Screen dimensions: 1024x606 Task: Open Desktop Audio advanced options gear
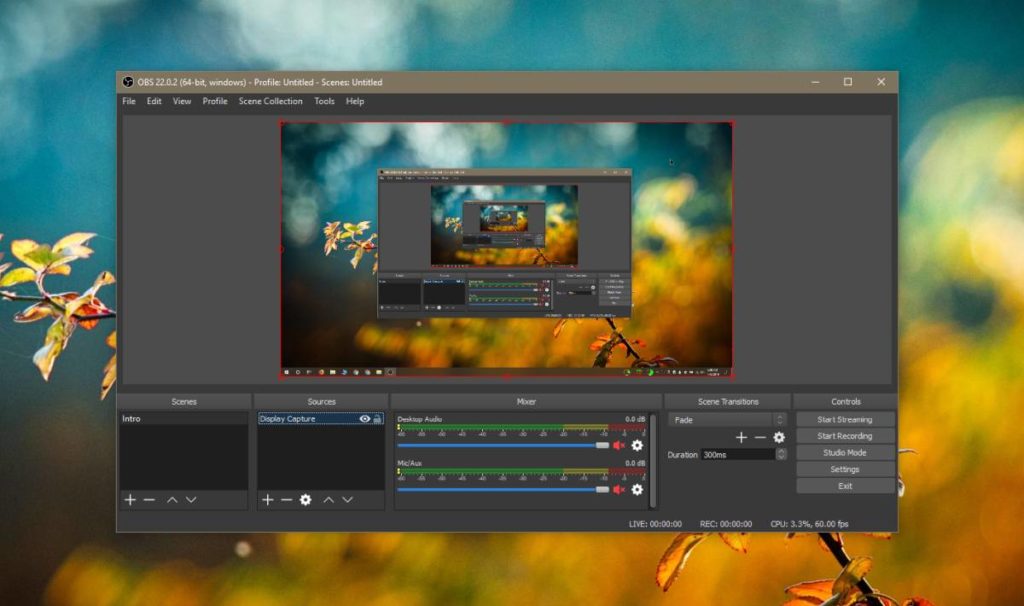[x=638, y=445]
